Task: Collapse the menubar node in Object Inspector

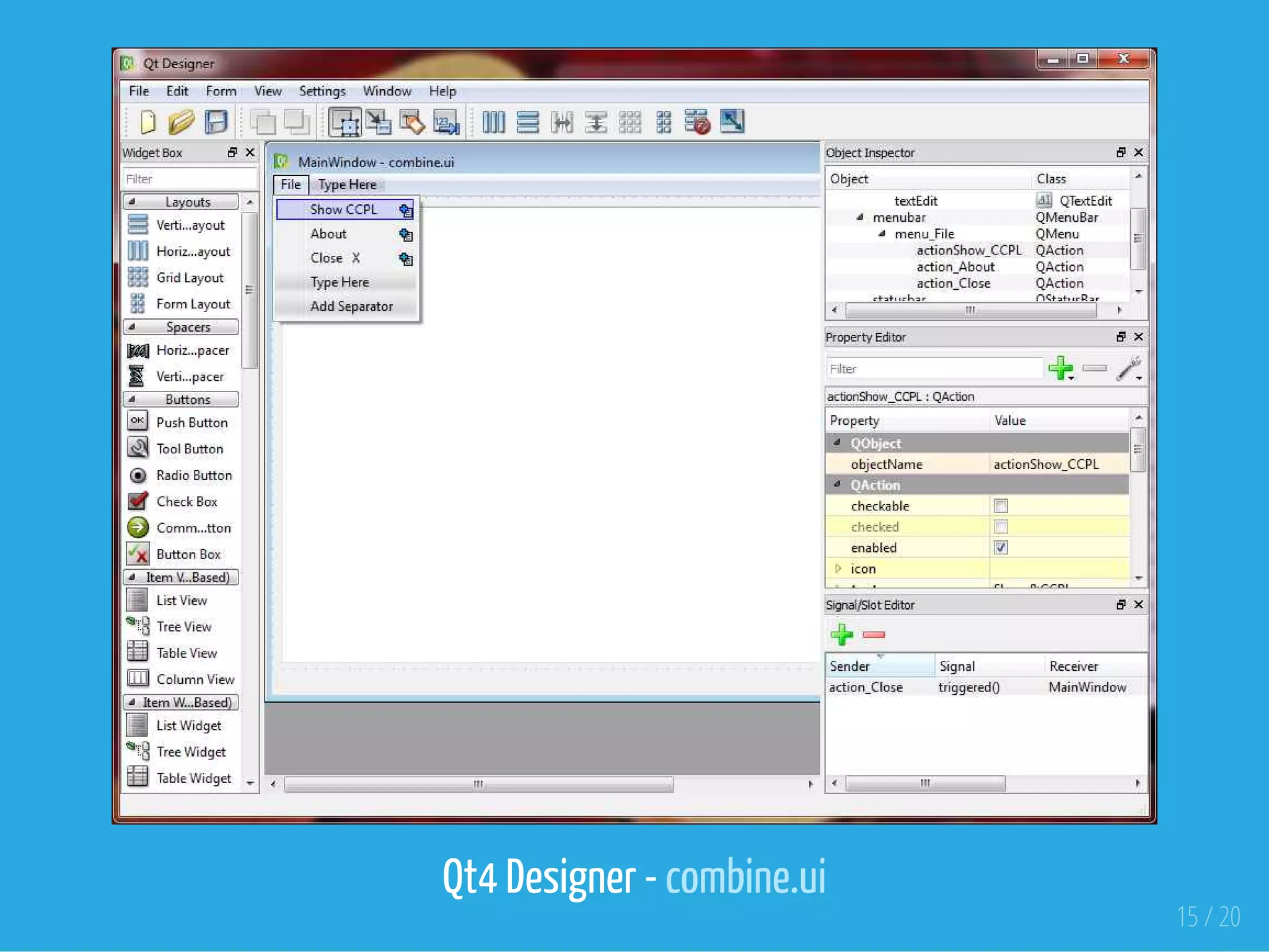Action: click(x=860, y=217)
